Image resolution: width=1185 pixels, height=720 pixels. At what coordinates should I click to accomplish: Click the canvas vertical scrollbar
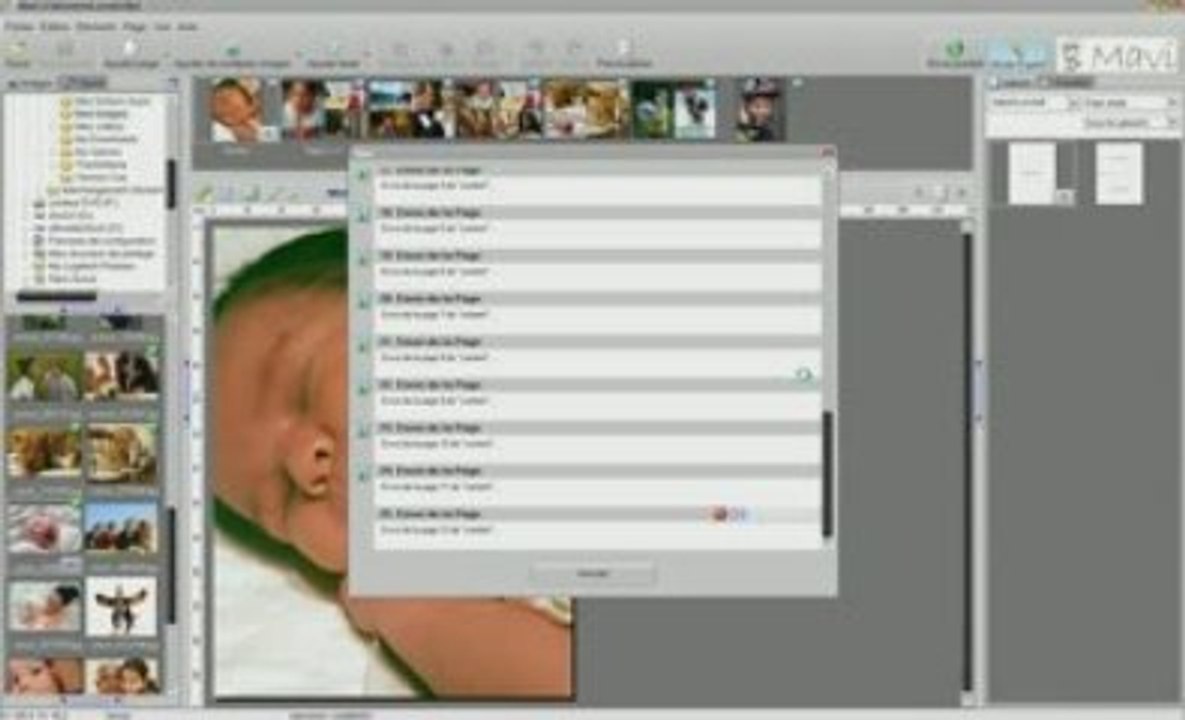click(x=967, y=461)
